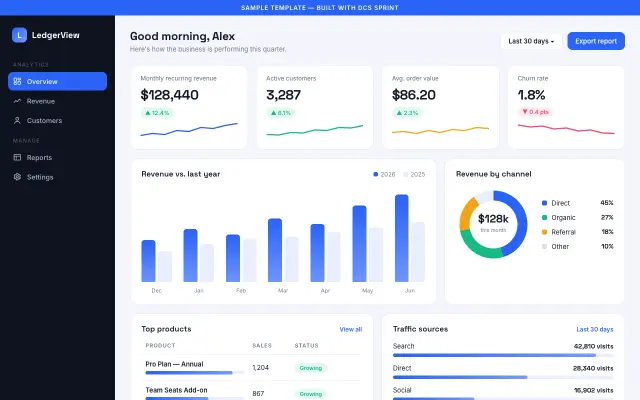The width and height of the screenshot is (640, 400).
Task: Click the Reports table icon
Action: (x=17, y=157)
